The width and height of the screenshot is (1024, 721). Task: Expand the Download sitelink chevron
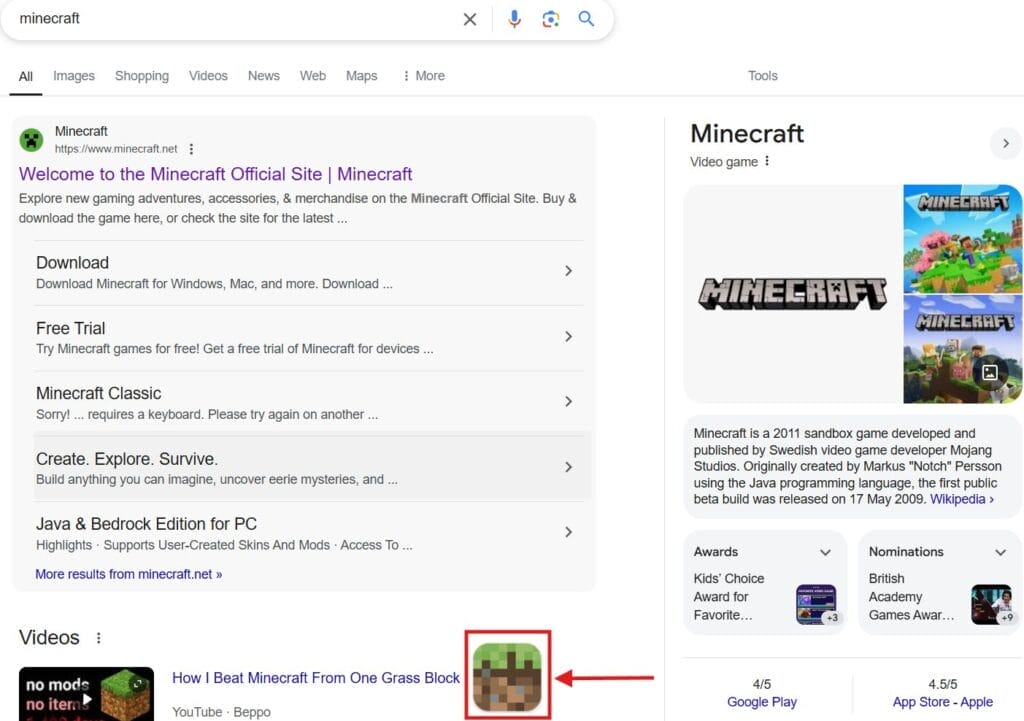(569, 271)
